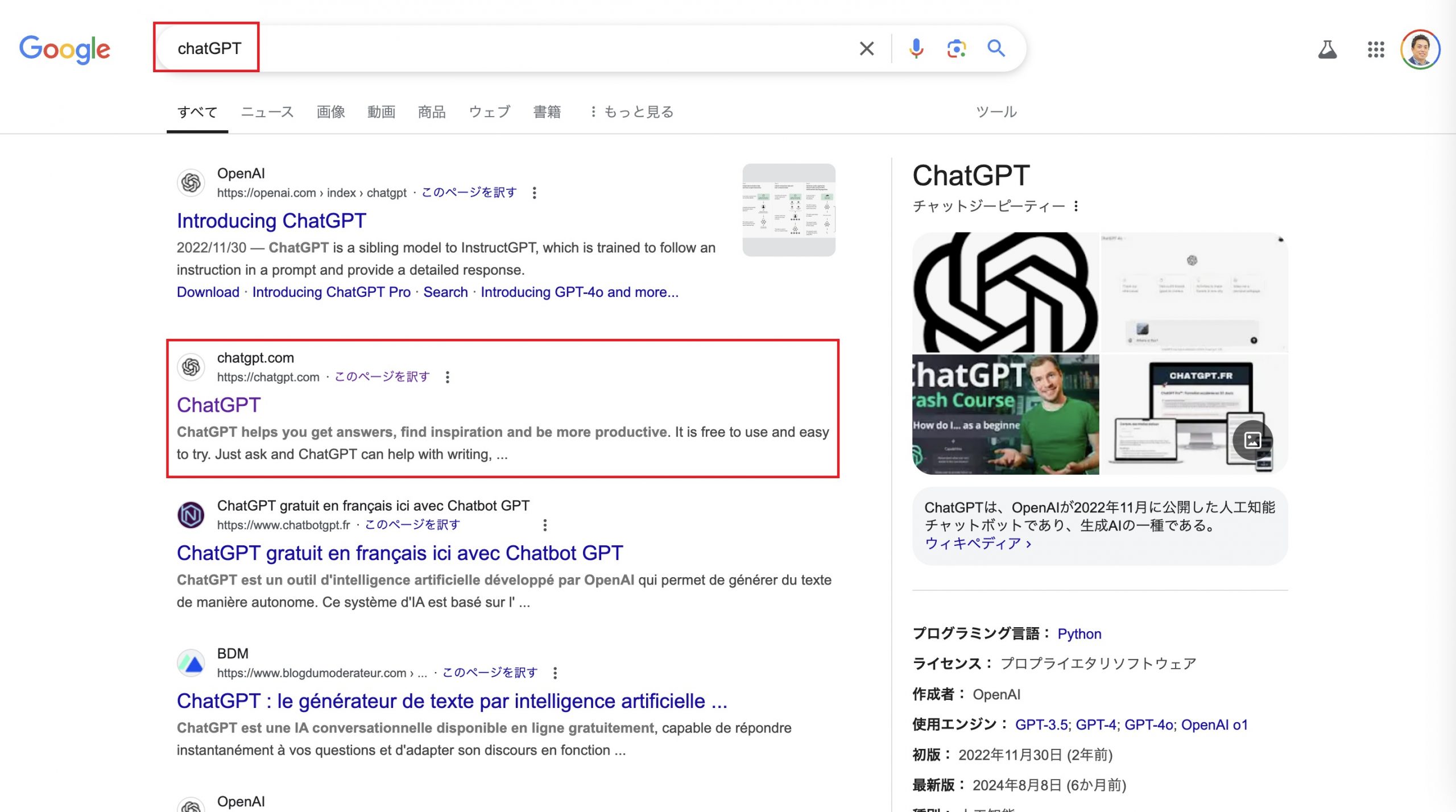Start voice search with microphone icon

pos(916,48)
